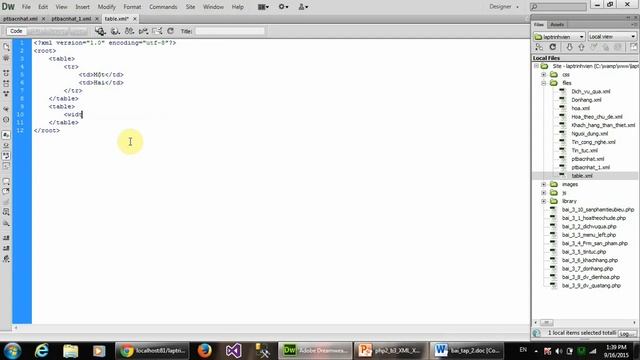Image resolution: width=640 pixels, height=360 pixels.
Task: Select Nguoi_dung.xml file
Action: tap(589, 134)
